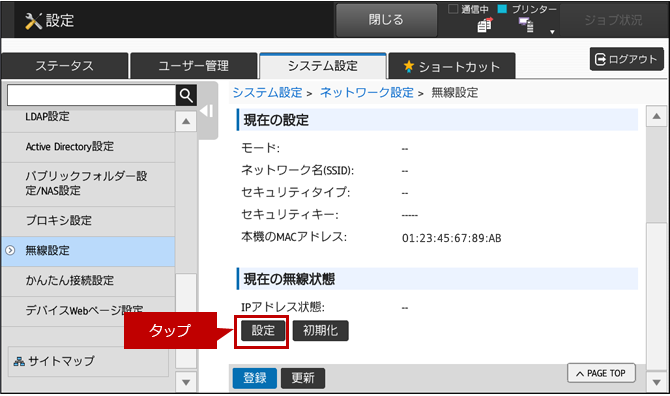This screenshot has height=396, width=670.
Task: Click the star icon on ショートカット tab
Action: (x=409, y=66)
